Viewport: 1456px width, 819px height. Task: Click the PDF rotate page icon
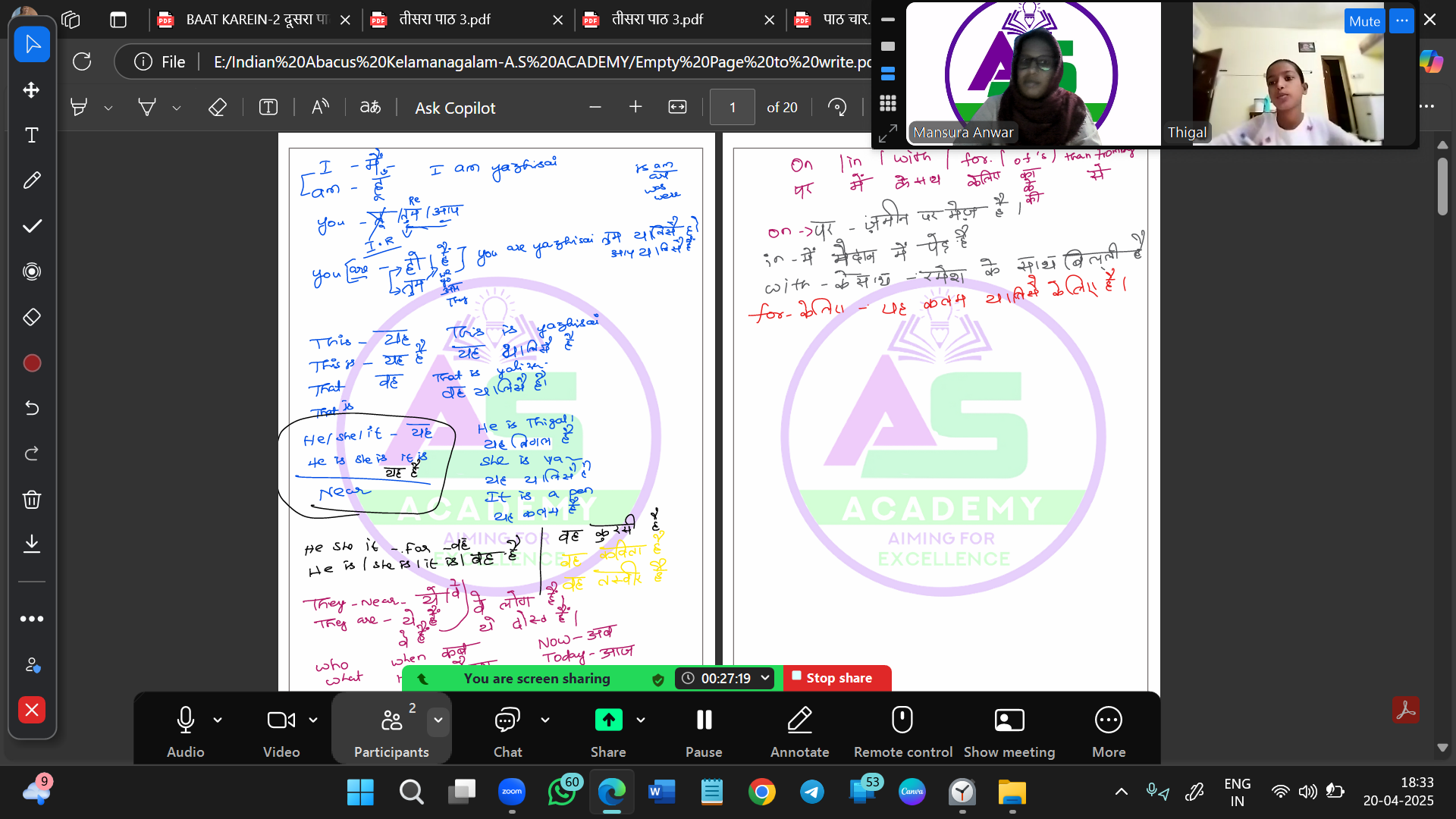click(x=837, y=108)
